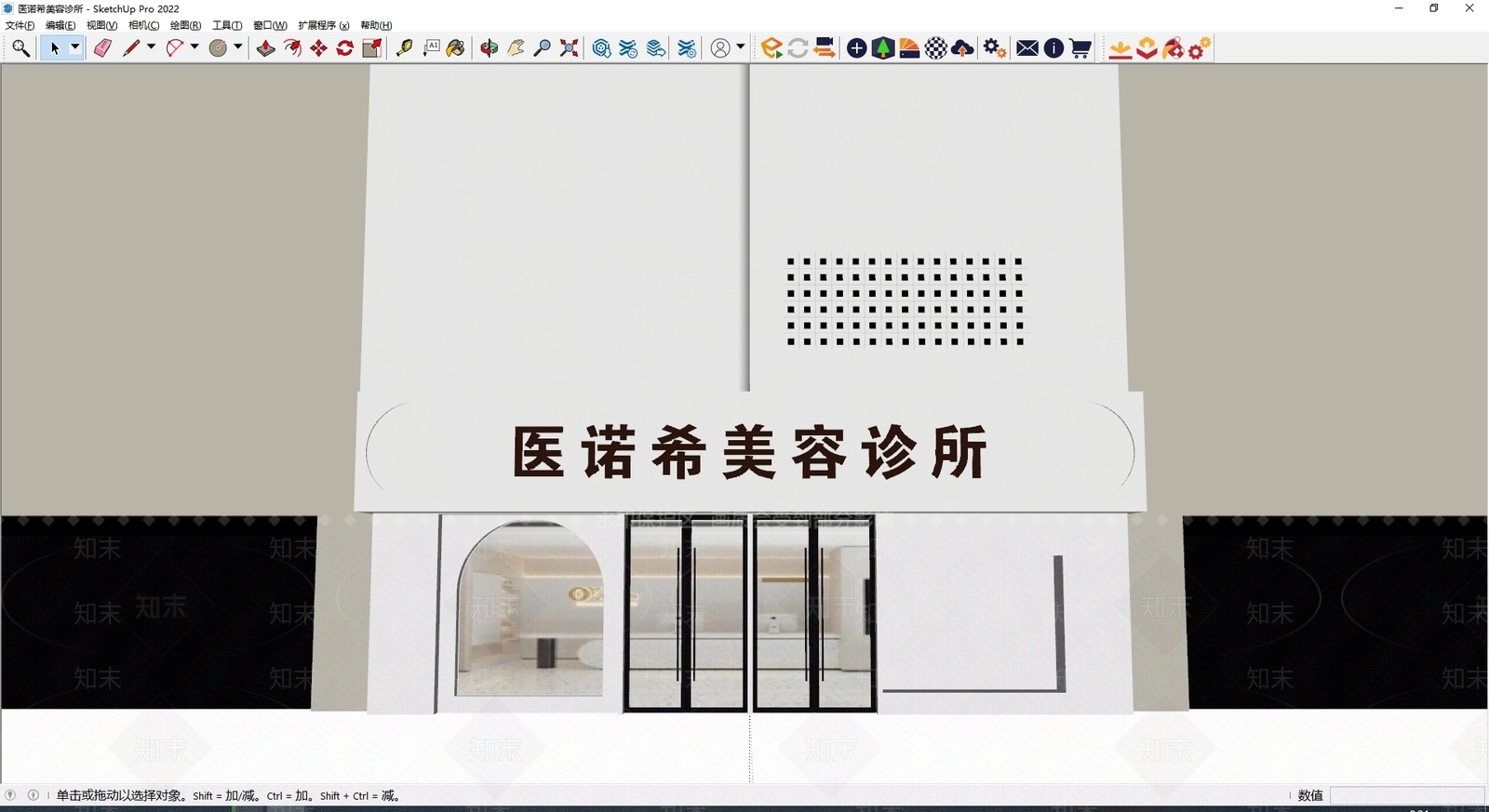Open the shopping cart store icon
1489x812 pixels.
pos(1080,48)
